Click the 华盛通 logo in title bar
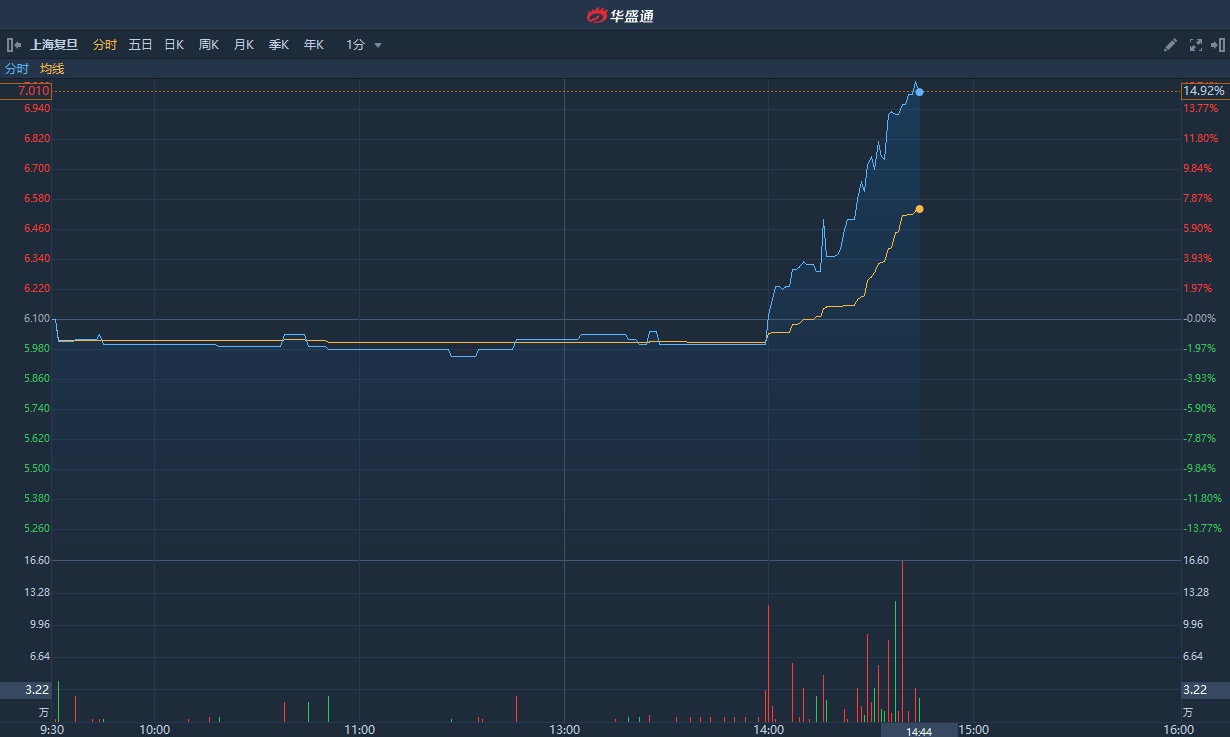 pos(620,15)
